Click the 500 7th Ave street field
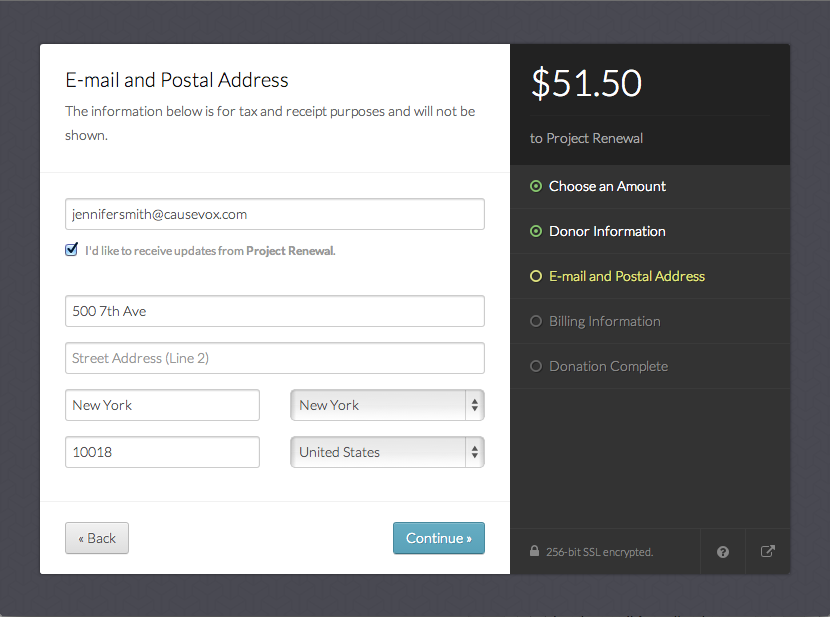Viewport: 830px width, 617px height. click(275, 311)
